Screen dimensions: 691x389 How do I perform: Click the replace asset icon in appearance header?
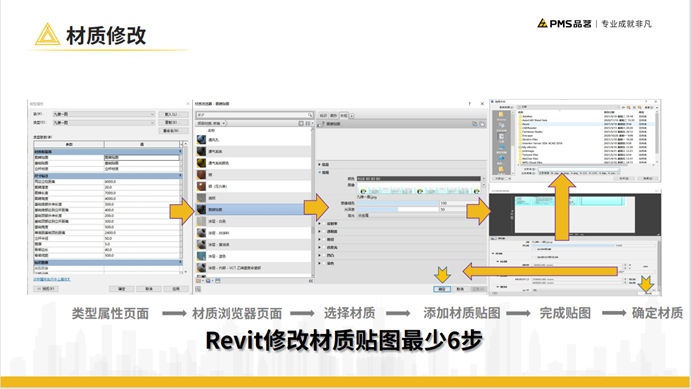(x=475, y=124)
